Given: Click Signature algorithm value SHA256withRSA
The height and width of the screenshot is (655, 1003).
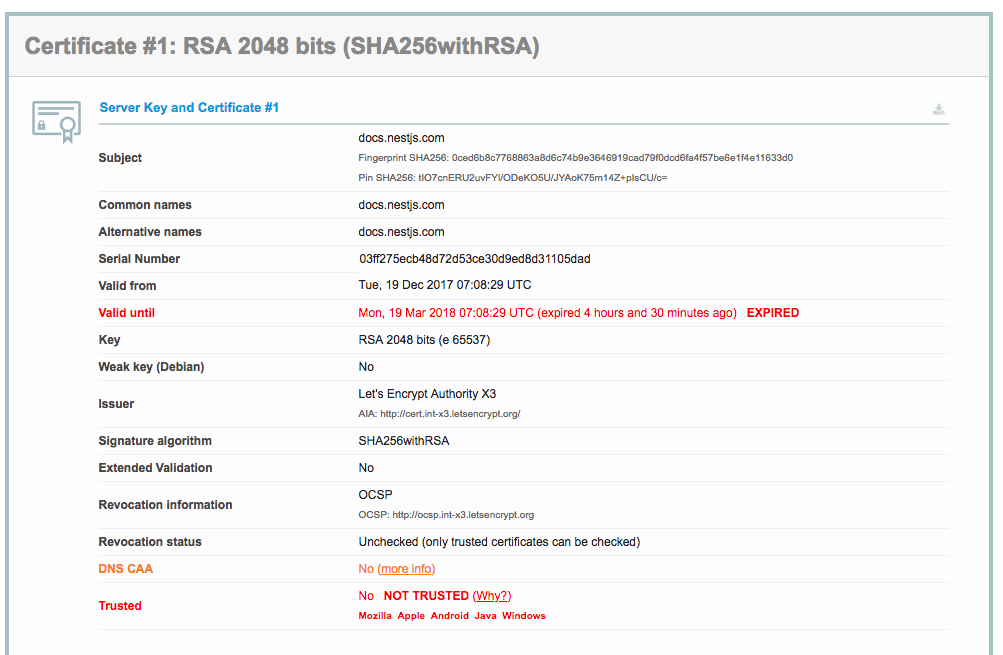Looking at the screenshot, I should (x=404, y=441).
